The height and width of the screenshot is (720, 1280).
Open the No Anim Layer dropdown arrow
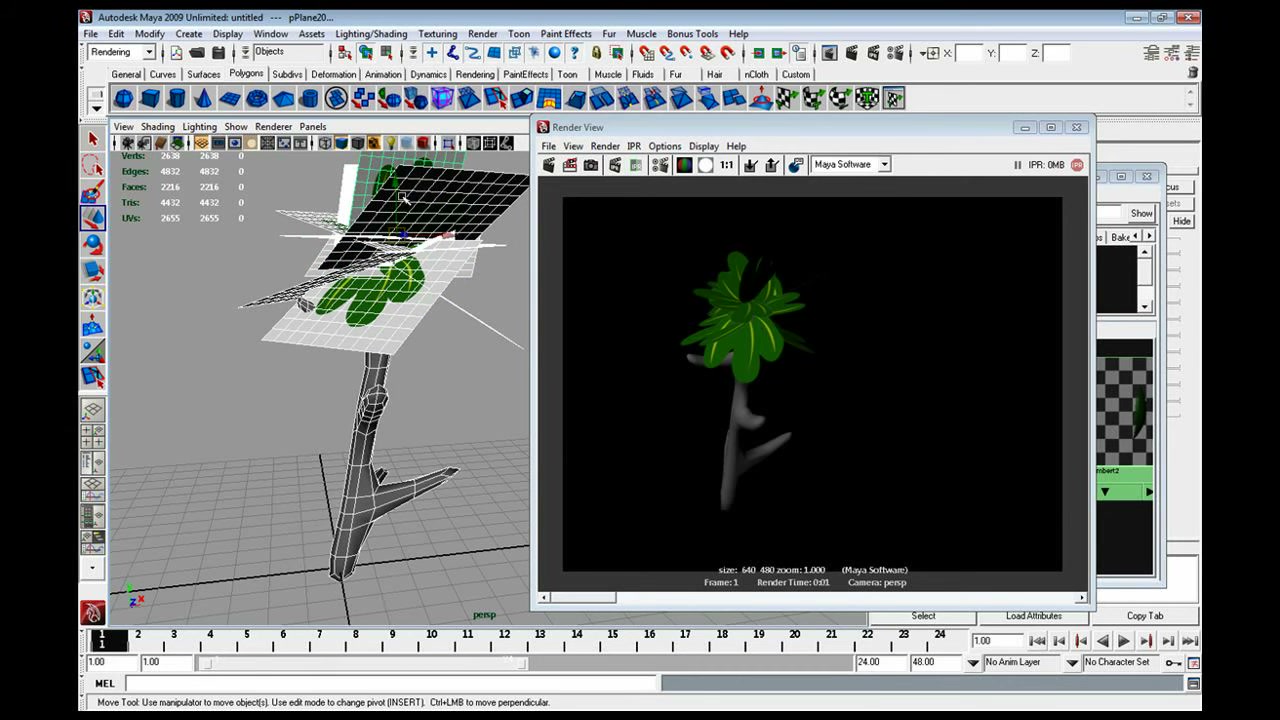(x=973, y=663)
